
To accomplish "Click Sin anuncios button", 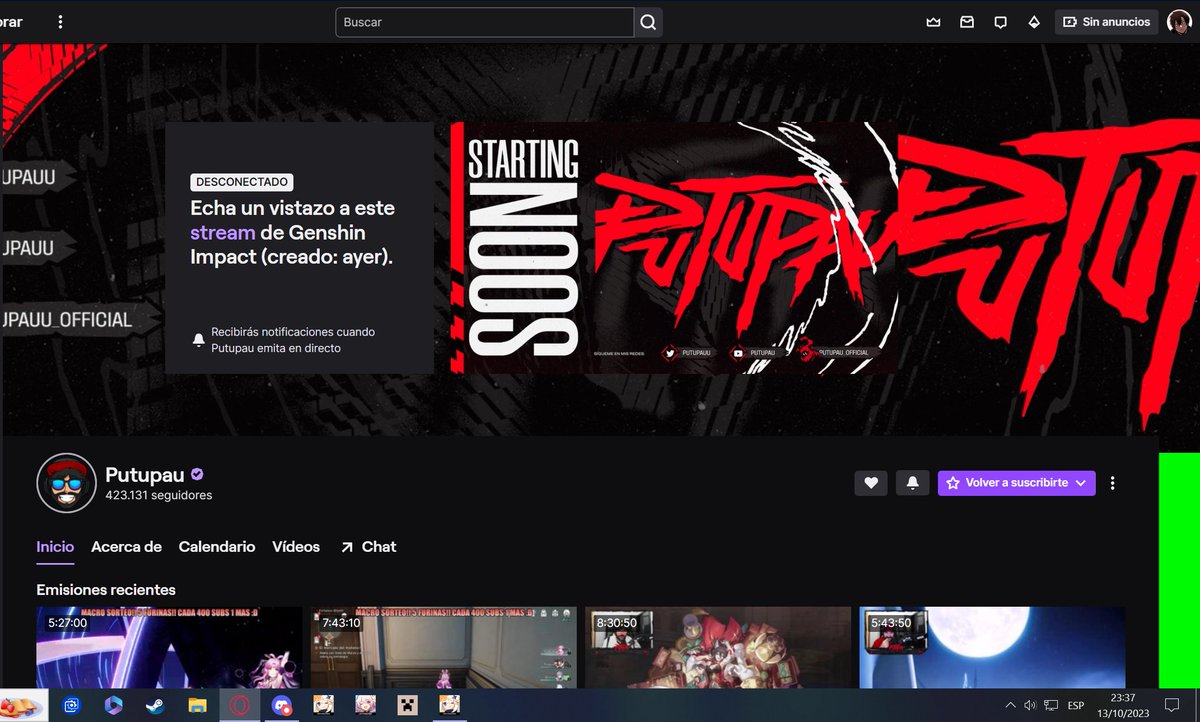I will pos(1107,22).
